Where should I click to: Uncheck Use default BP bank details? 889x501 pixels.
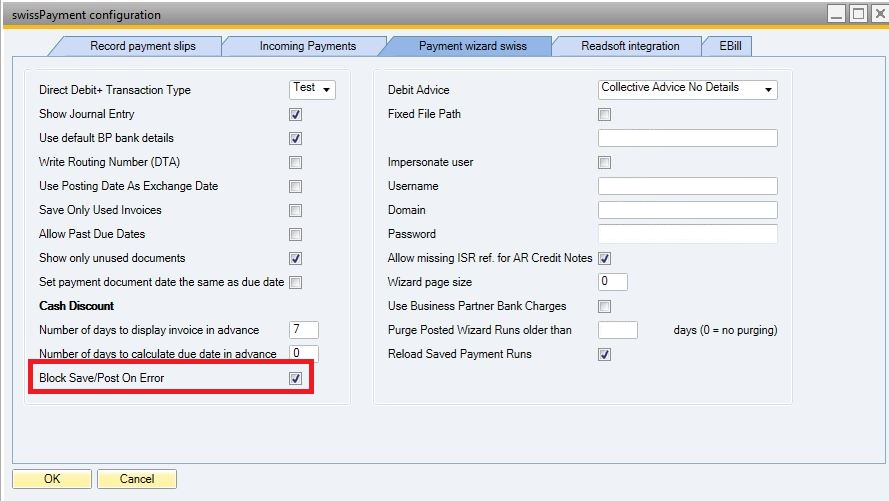[x=295, y=138]
